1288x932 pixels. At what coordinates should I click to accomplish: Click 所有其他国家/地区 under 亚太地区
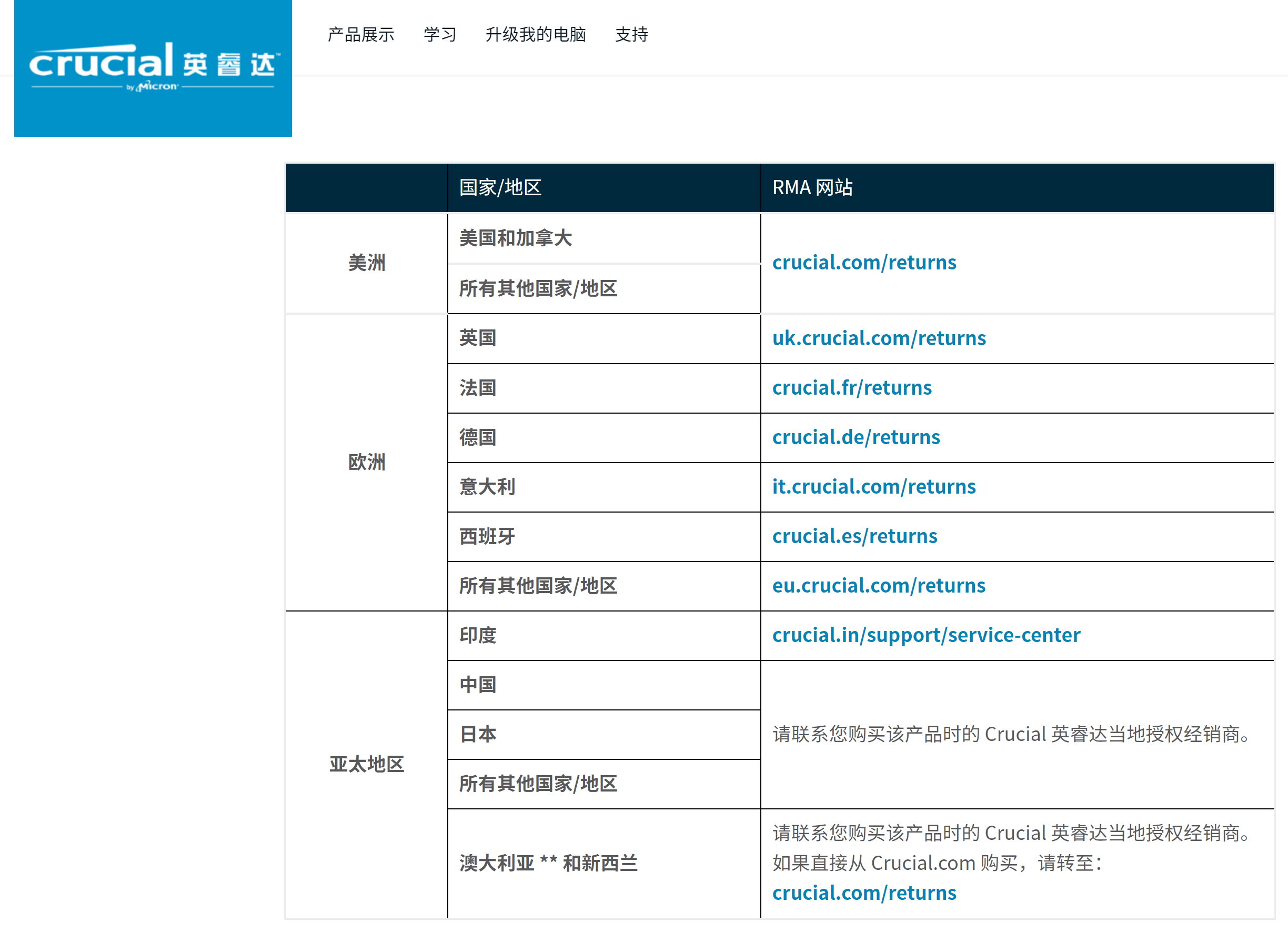tap(604, 784)
